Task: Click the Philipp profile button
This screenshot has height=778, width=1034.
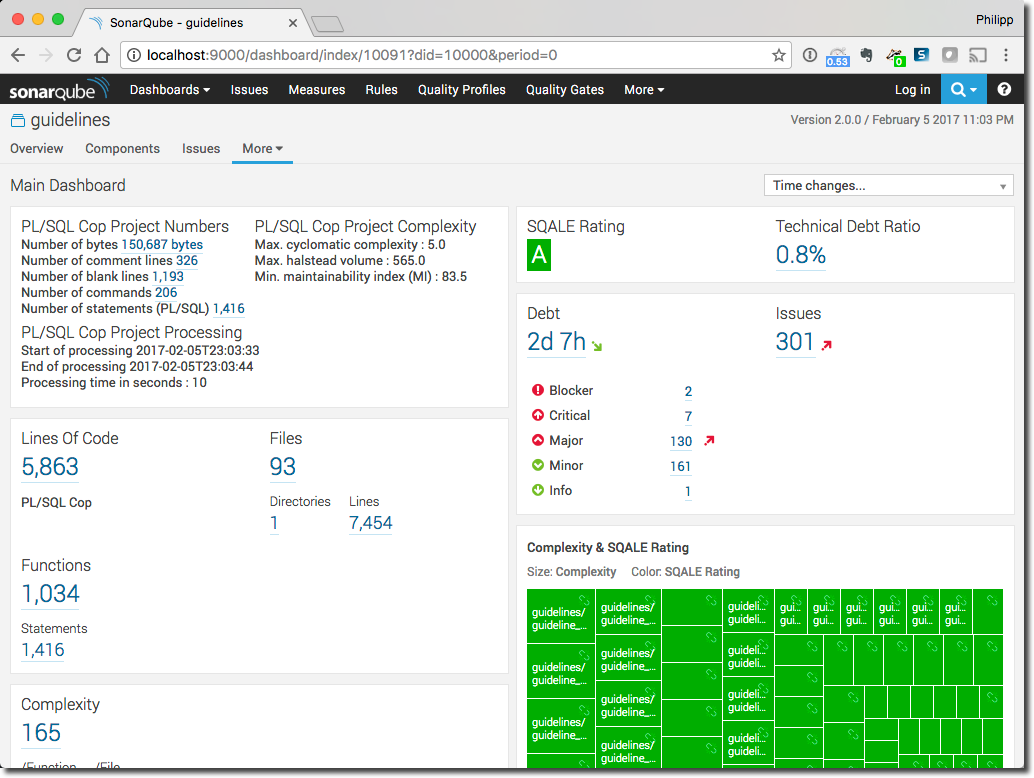Action: coord(994,20)
